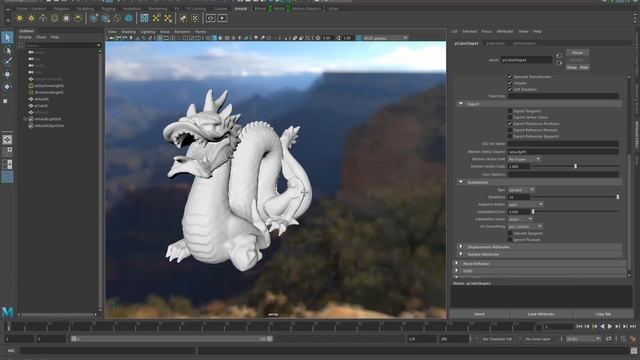Create Arnold photometric light from shelf
This screenshot has width=640, height=360.
[x=43, y=18]
